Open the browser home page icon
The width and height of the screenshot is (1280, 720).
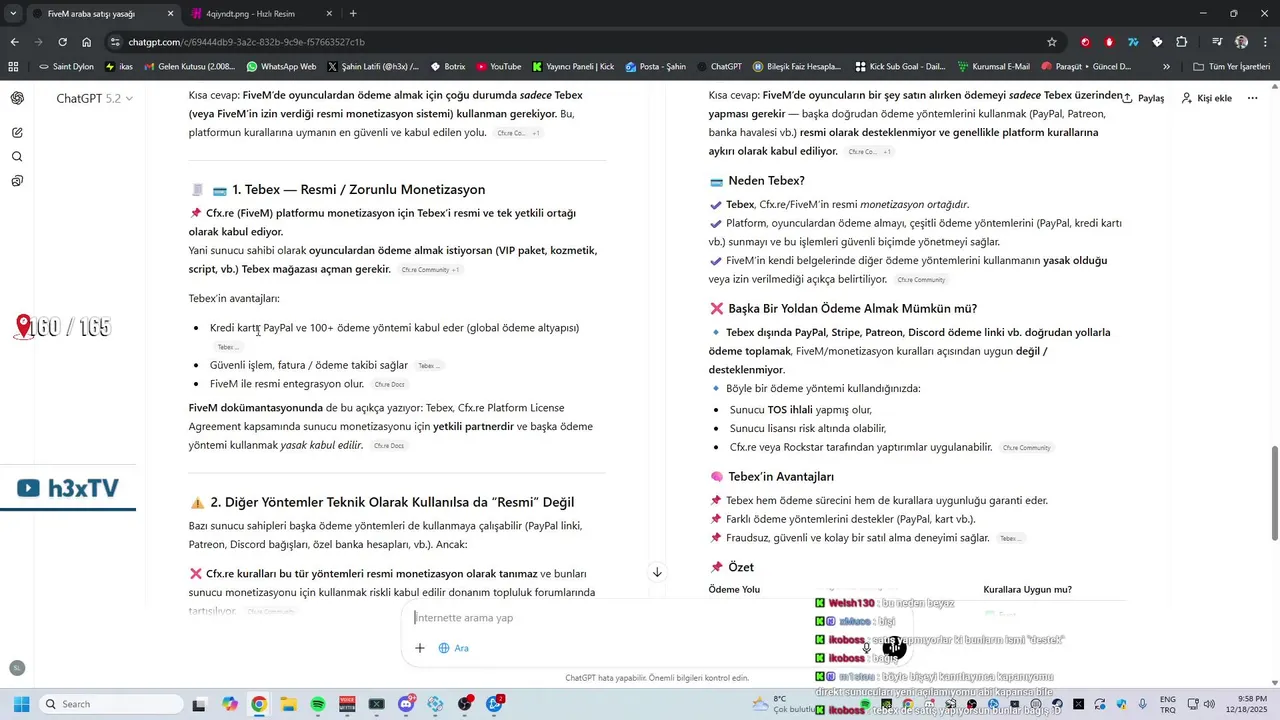tap(87, 42)
